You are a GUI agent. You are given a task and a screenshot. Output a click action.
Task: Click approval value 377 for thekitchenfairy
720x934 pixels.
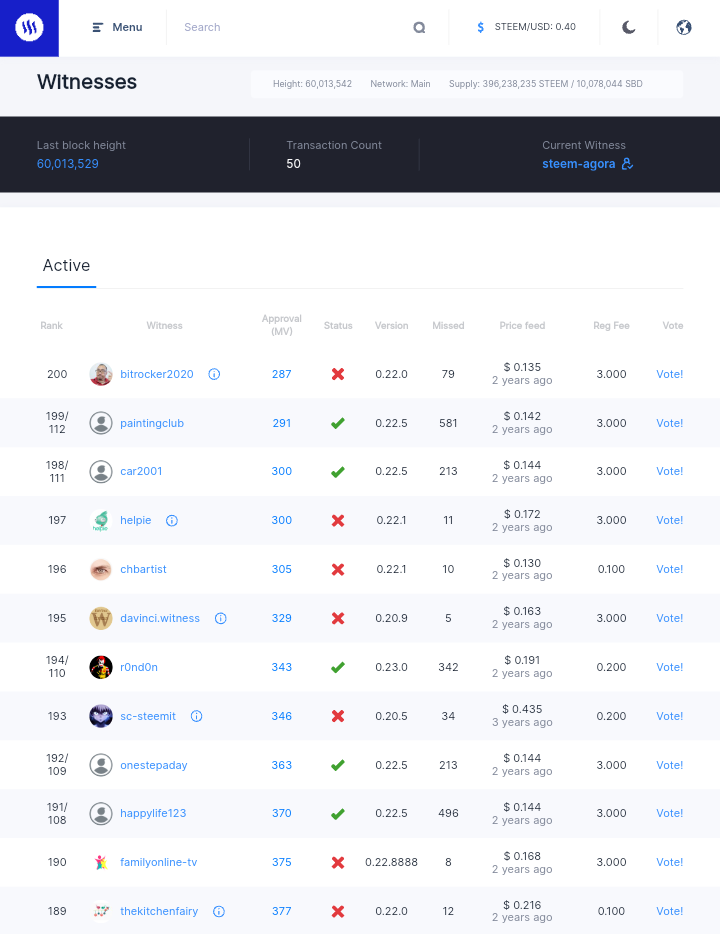(x=282, y=911)
